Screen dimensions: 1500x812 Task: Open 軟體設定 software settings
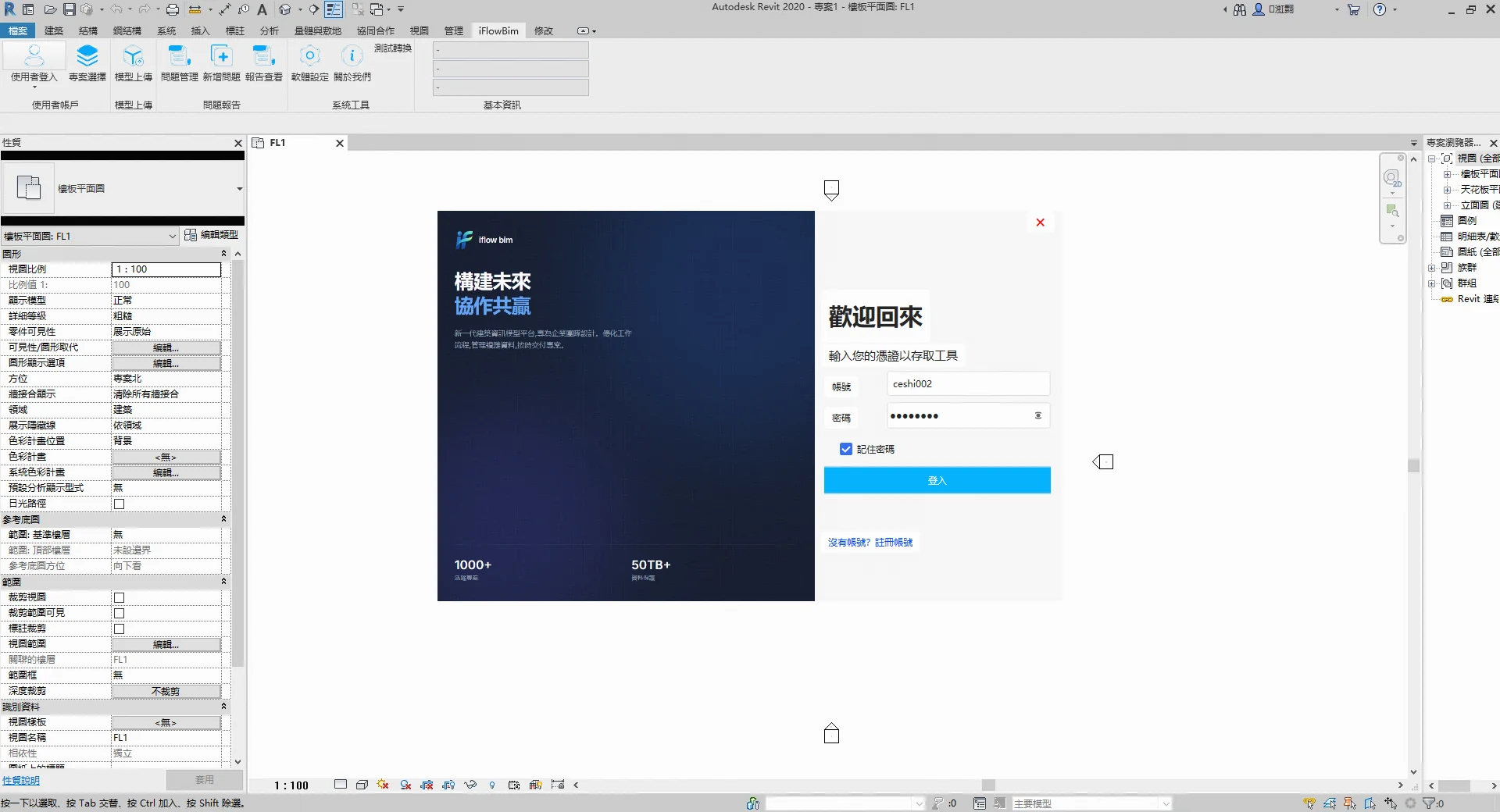309,63
